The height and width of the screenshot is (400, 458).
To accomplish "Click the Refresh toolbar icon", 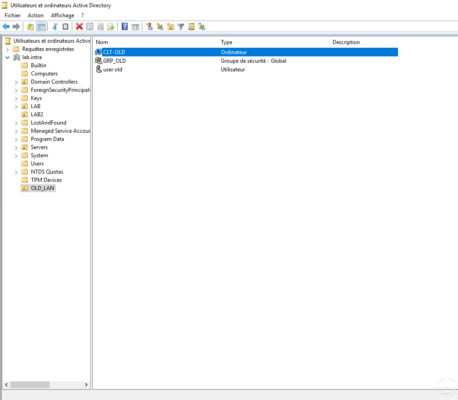I will tap(100, 27).
